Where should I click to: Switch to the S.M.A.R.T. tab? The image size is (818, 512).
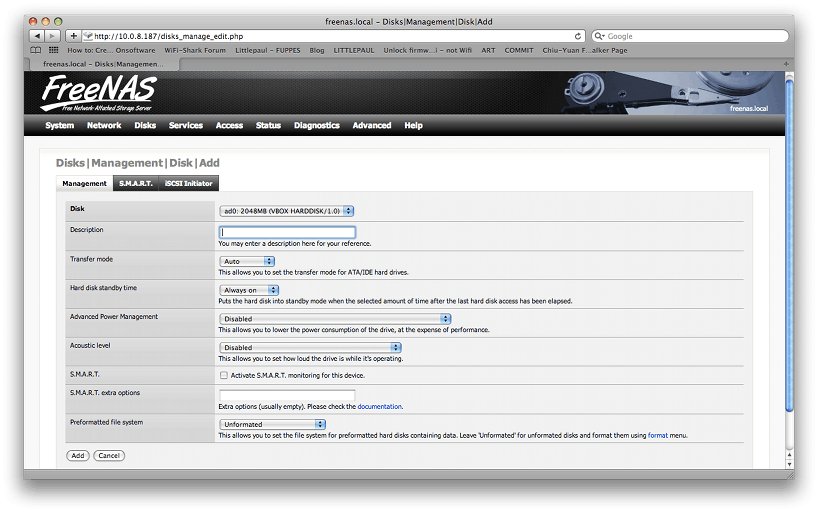tap(136, 183)
